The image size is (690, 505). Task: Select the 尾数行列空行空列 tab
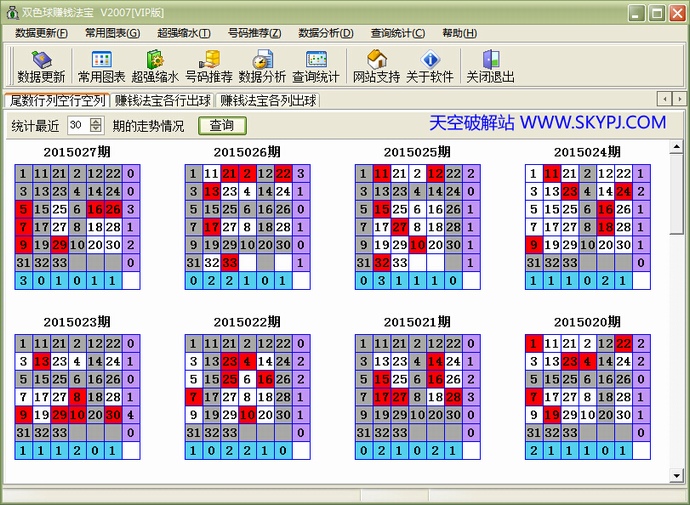(56, 100)
